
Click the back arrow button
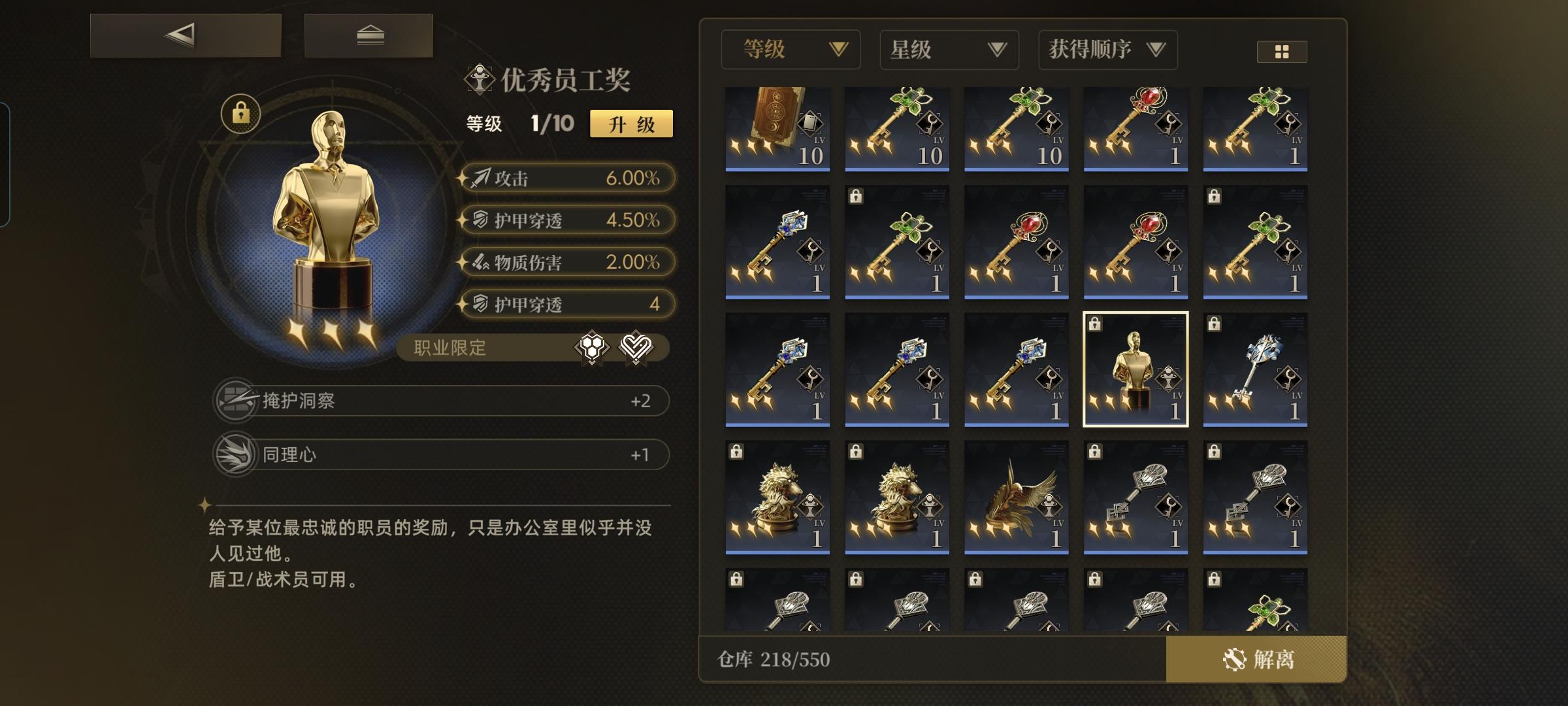point(186,35)
